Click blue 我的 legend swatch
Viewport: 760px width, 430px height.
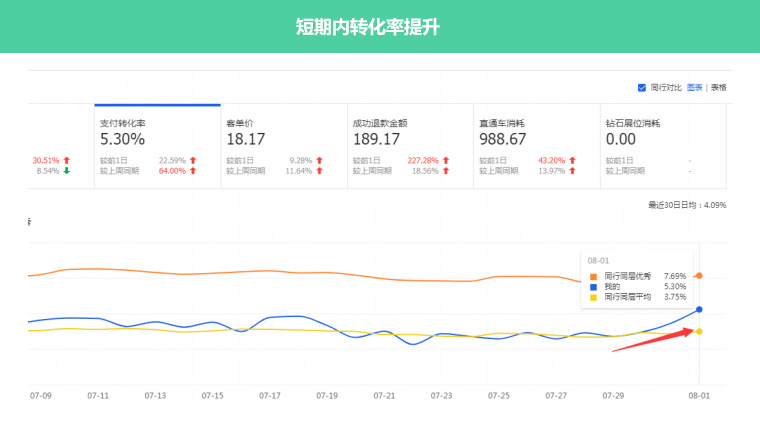coord(593,286)
